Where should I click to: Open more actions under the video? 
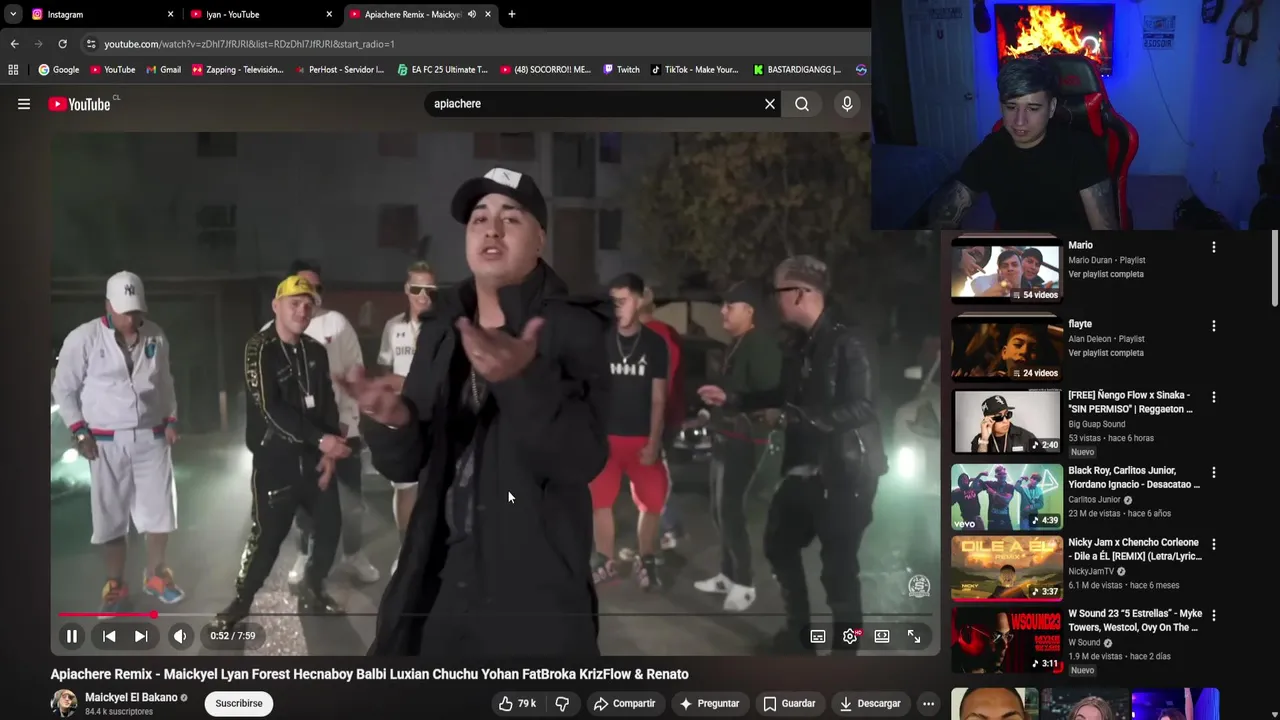pyautogui.click(x=928, y=704)
